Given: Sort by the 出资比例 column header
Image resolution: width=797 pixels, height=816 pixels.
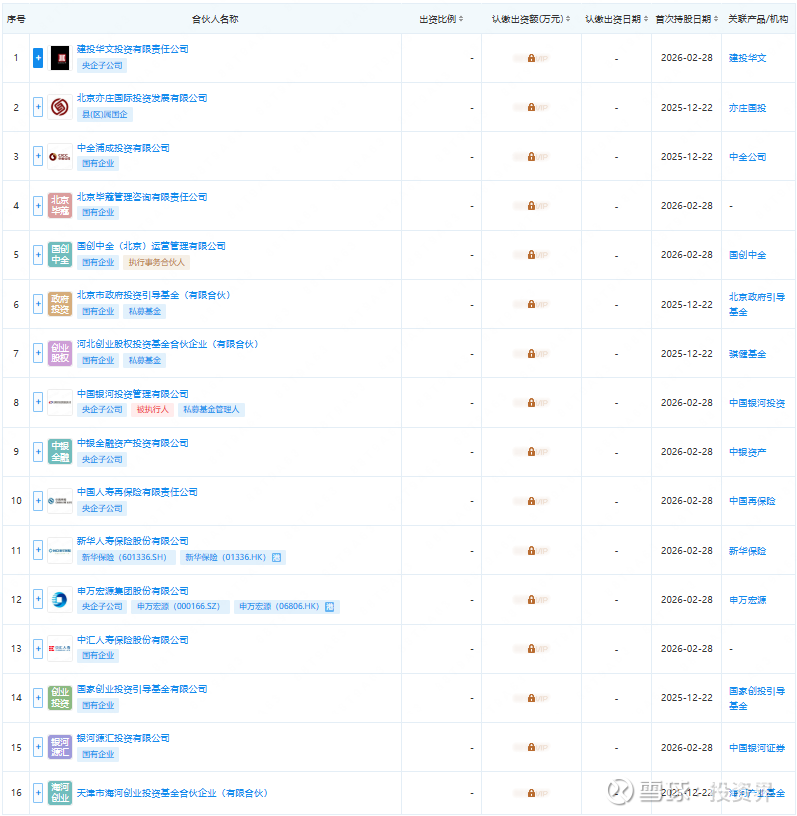Looking at the screenshot, I should click(441, 19).
